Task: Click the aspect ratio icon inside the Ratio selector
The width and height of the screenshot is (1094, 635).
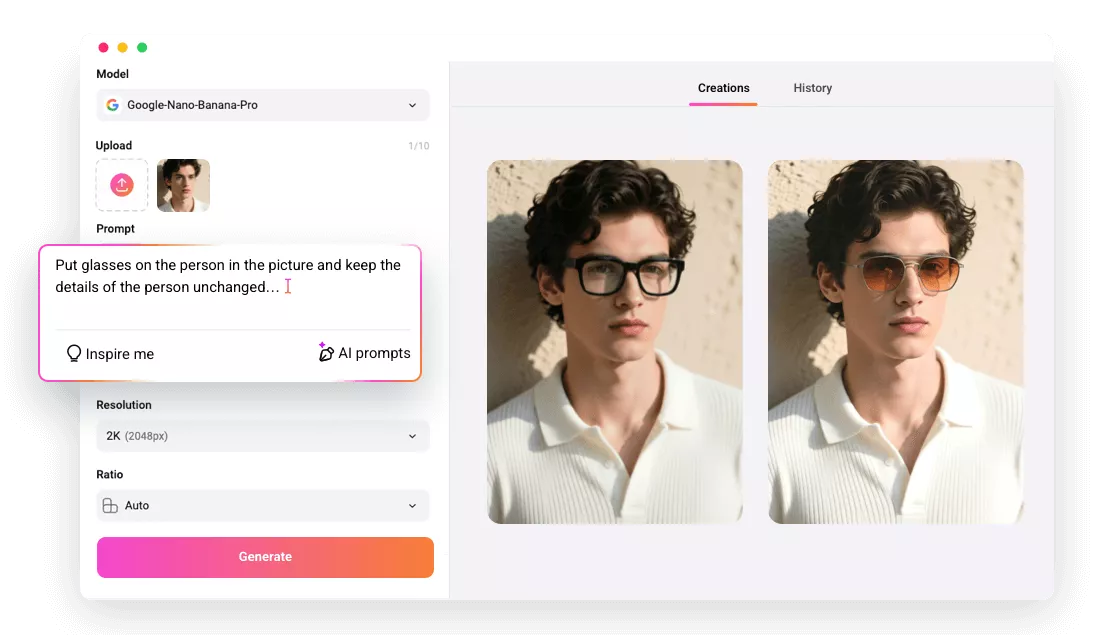Action: [111, 505]
